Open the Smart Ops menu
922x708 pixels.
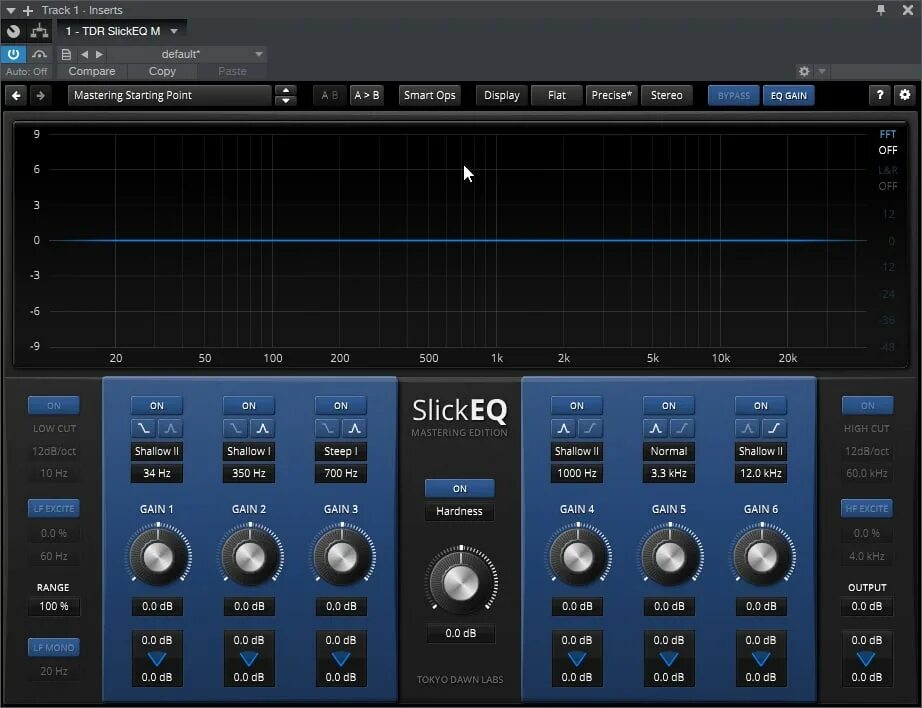(x=429, y=95)
